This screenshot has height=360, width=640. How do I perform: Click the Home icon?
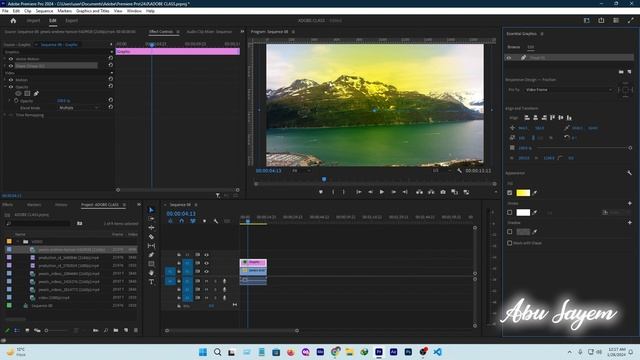[13, 20]
